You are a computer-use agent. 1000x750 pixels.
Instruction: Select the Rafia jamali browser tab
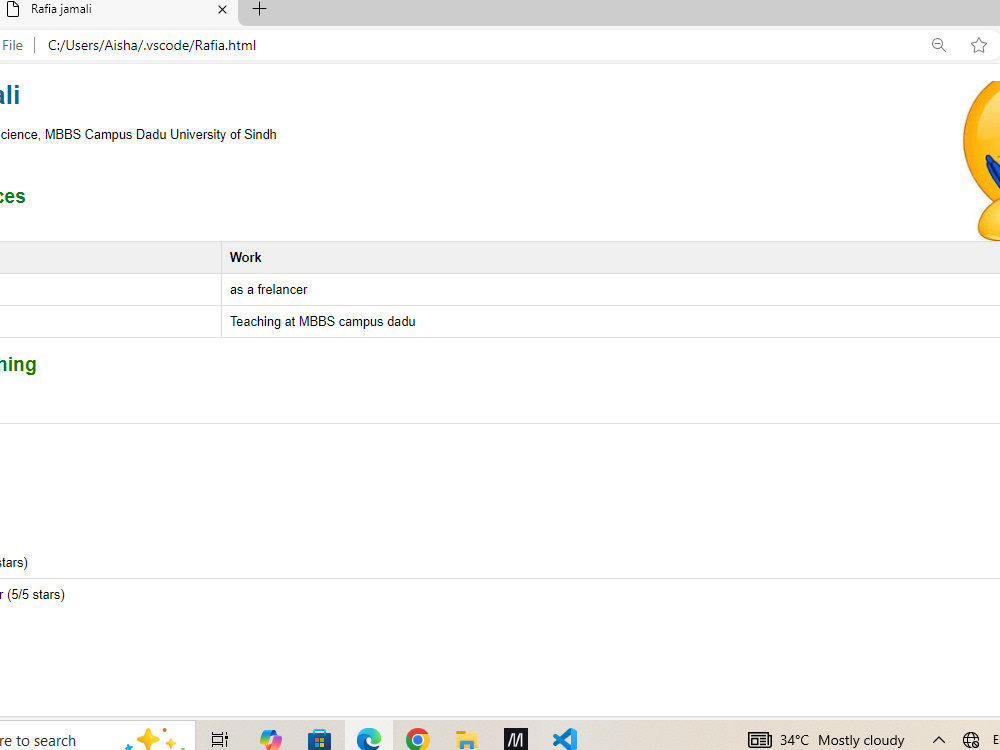tap(118, 11)
